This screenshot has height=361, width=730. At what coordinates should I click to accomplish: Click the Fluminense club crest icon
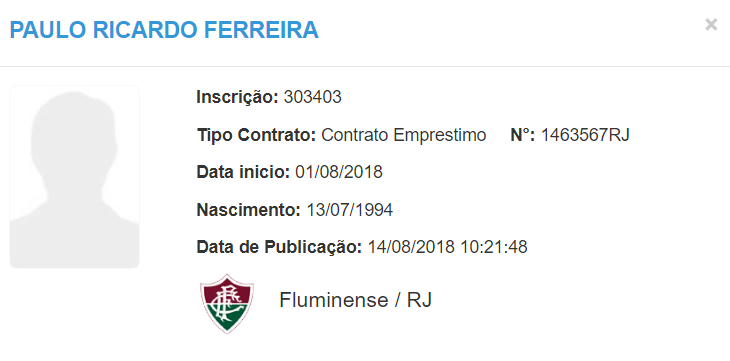tap(227, 303)
